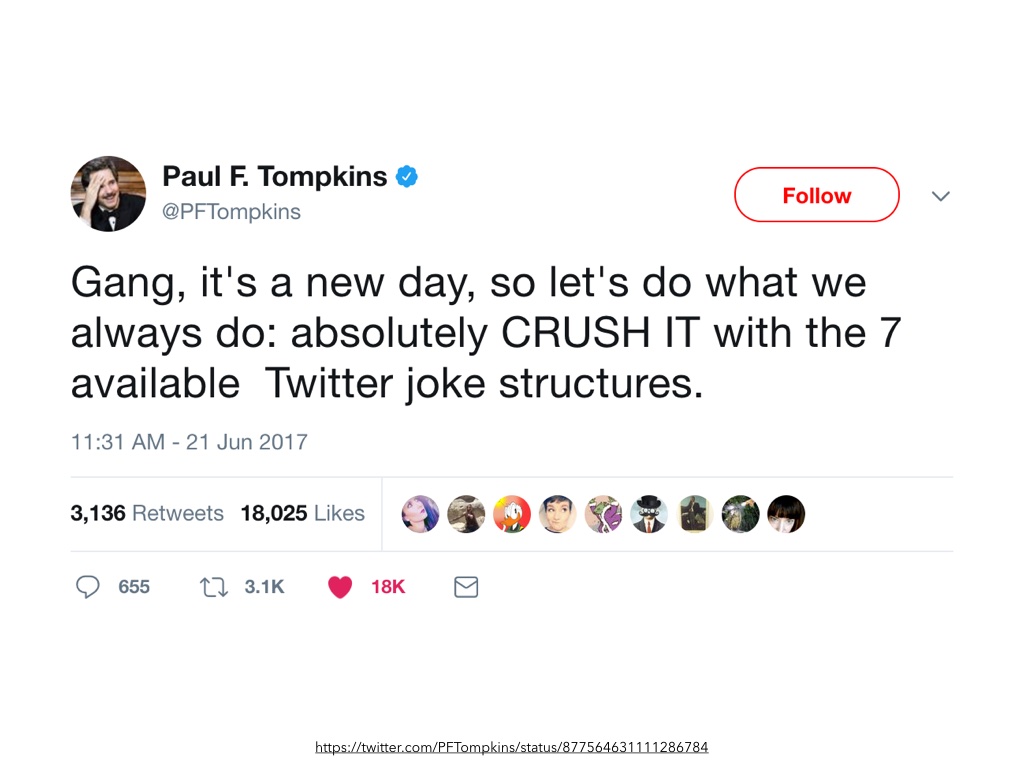
Task: Click the Paul F. Tompkins display name
Action: pyautogui.click(x=274, y=177)
